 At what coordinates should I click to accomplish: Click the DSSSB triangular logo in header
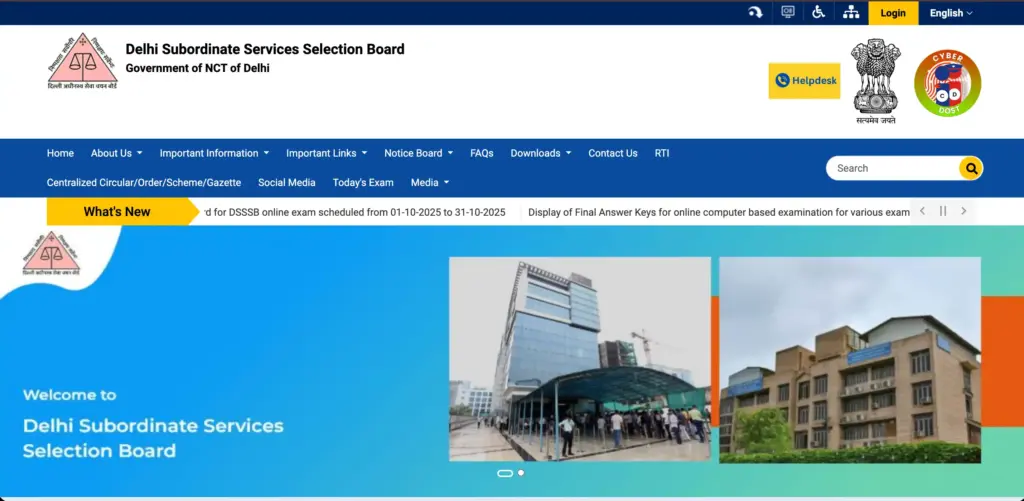[x=82, y=62]
